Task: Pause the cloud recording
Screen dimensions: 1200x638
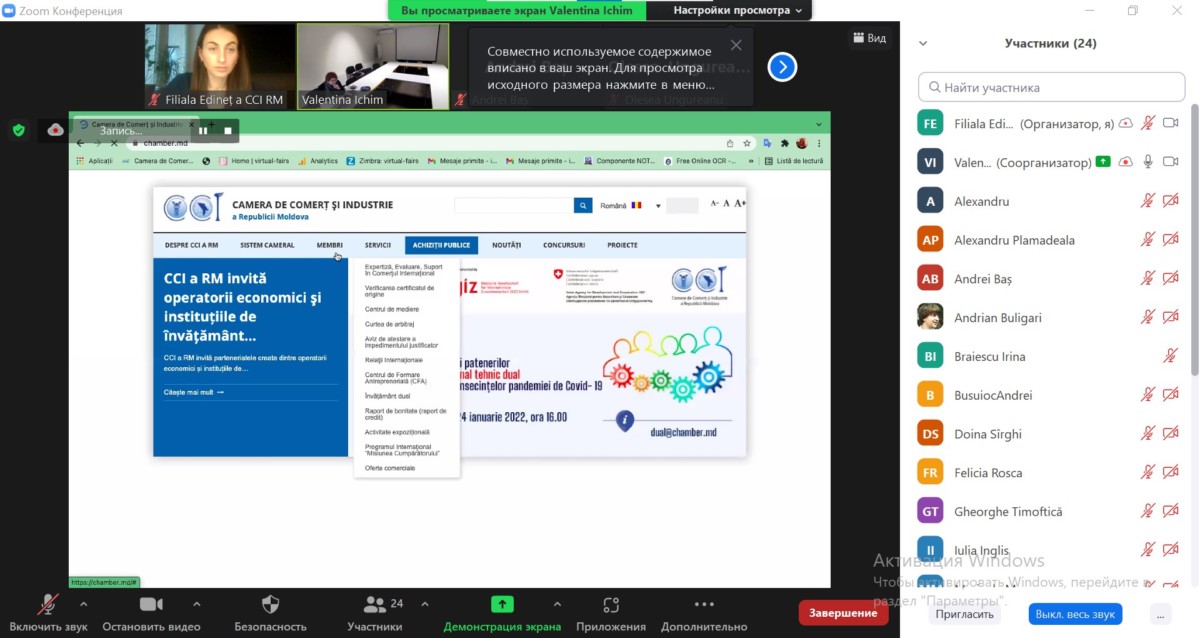Action: pos(203,130)
